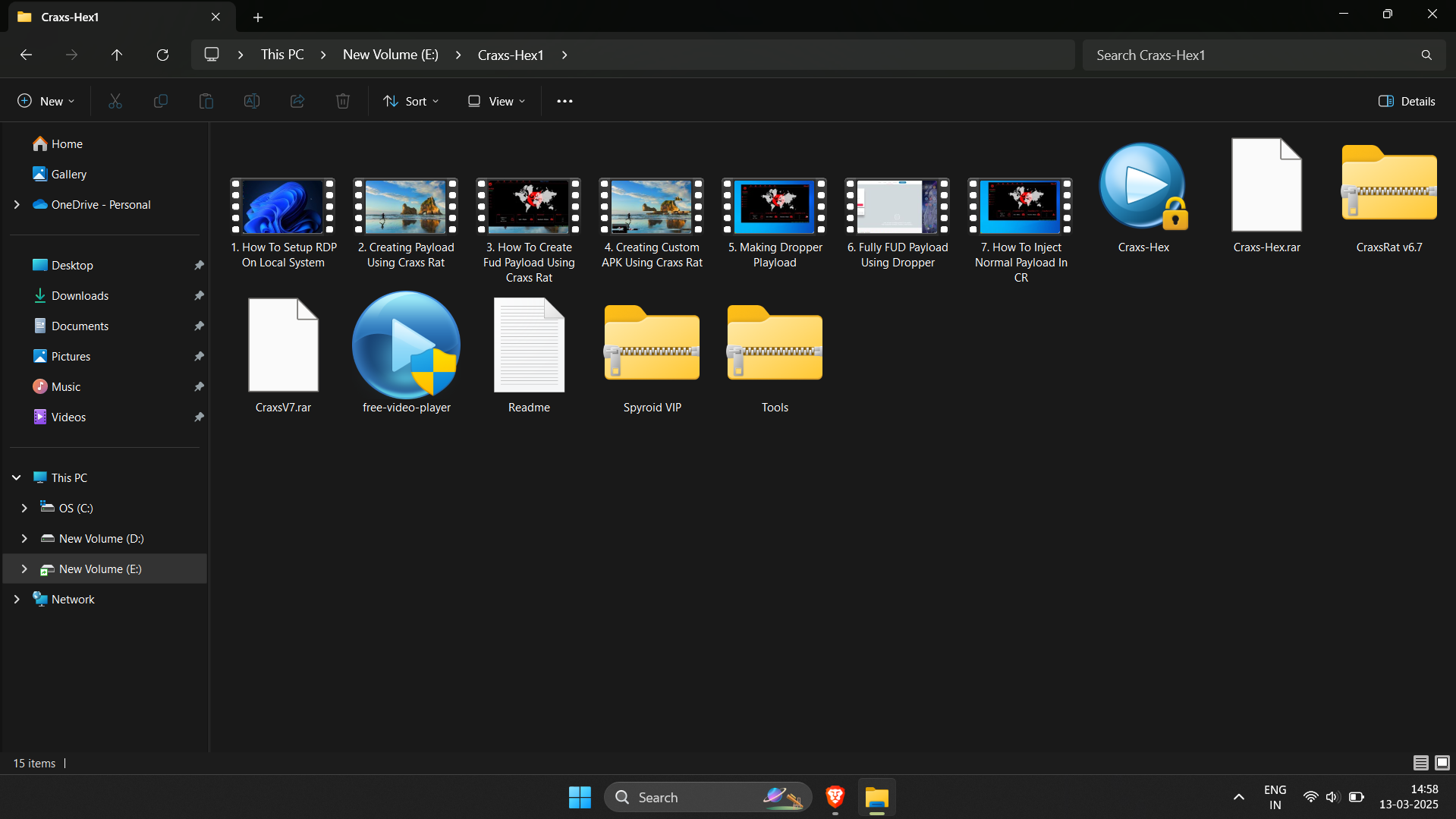Open Downloads quick access folder

pos(71,295)
